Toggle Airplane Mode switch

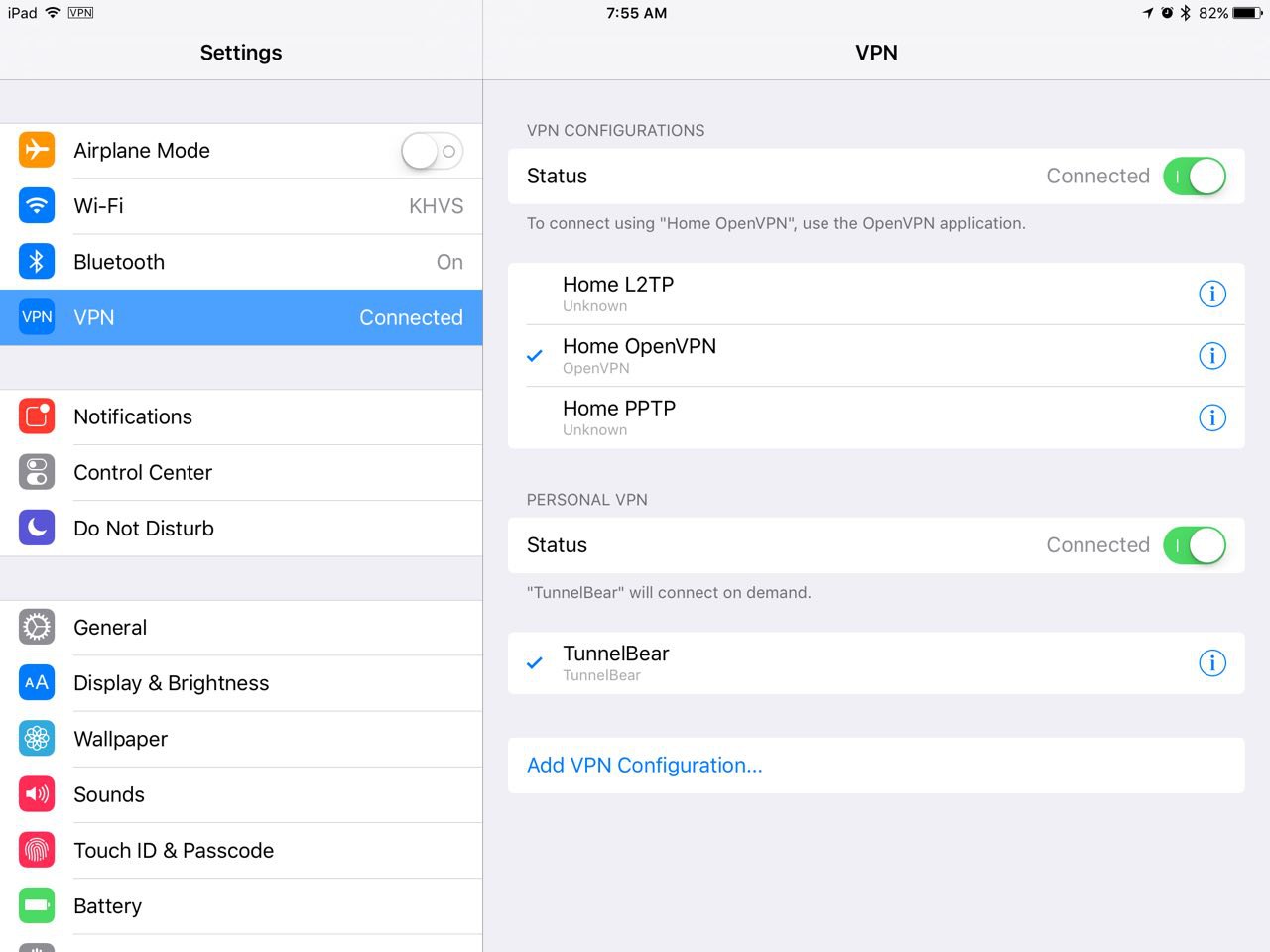432,151
